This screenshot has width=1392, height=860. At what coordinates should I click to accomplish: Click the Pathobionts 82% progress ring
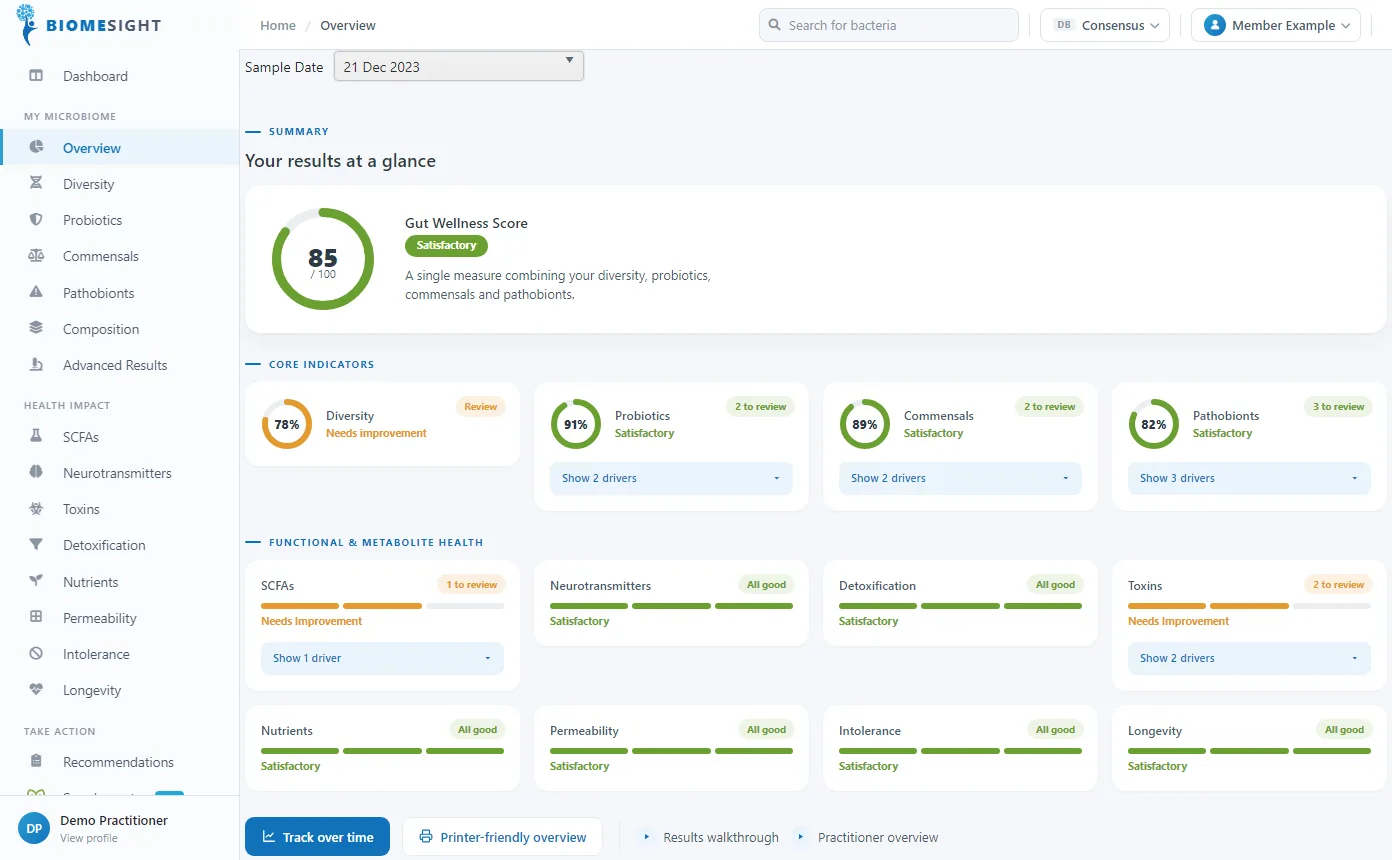1154,424
